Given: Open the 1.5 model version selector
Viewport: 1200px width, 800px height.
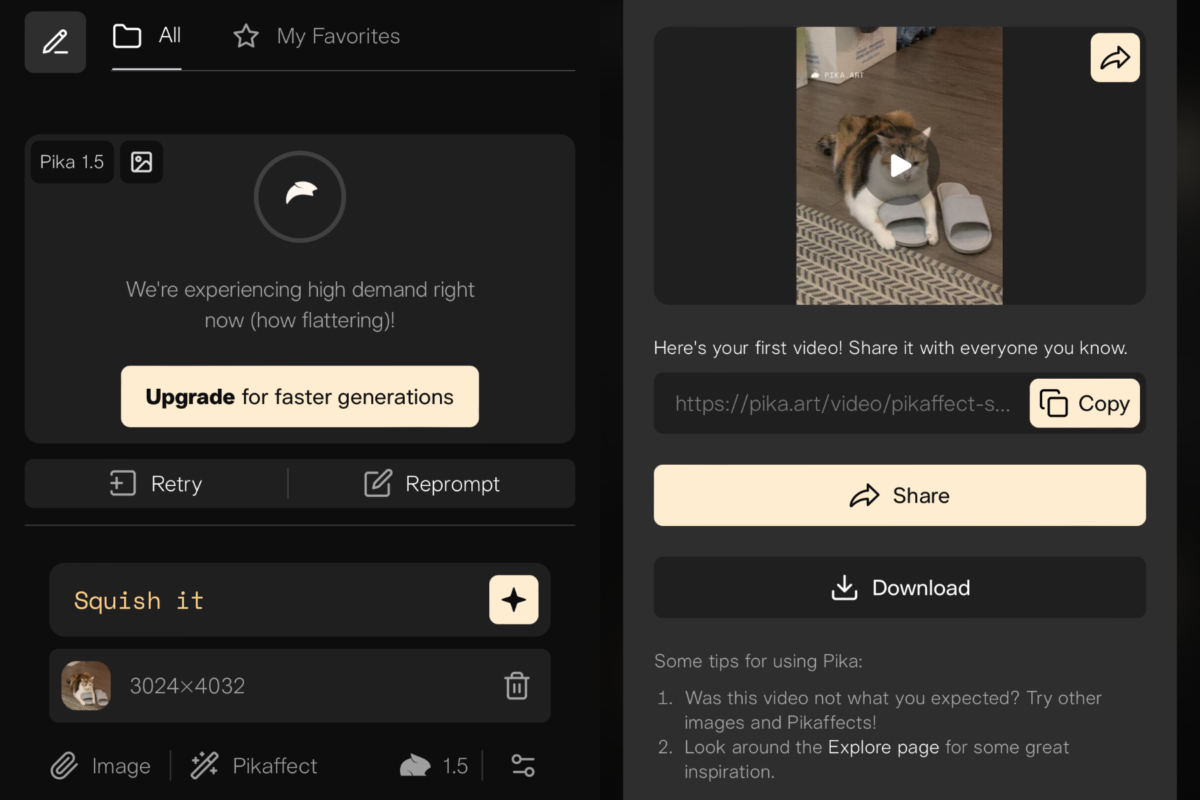Looking at the screenshot, I should [x=434, y=766].
